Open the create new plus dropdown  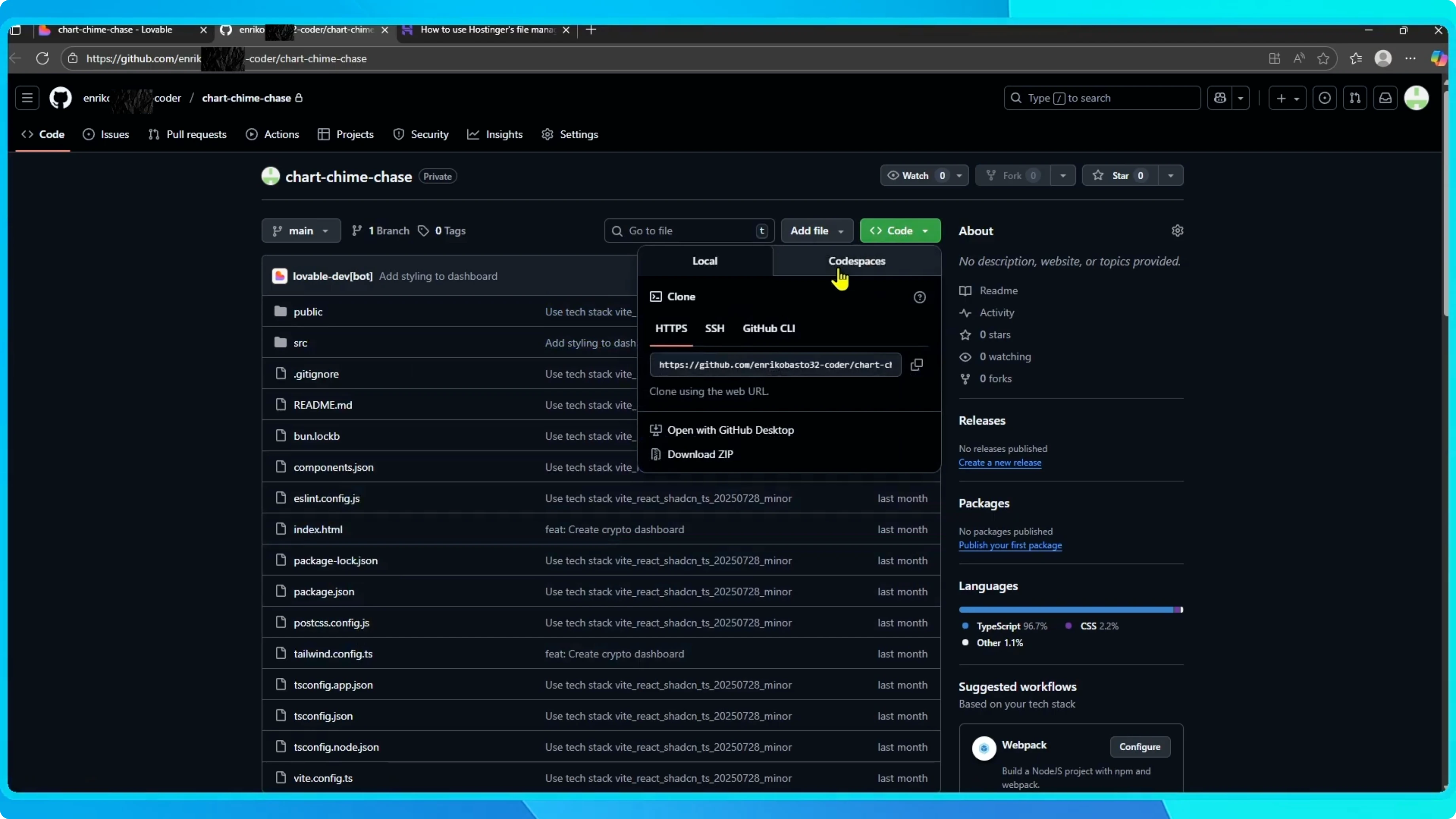pyautogui.click(x=1287, y=98)
